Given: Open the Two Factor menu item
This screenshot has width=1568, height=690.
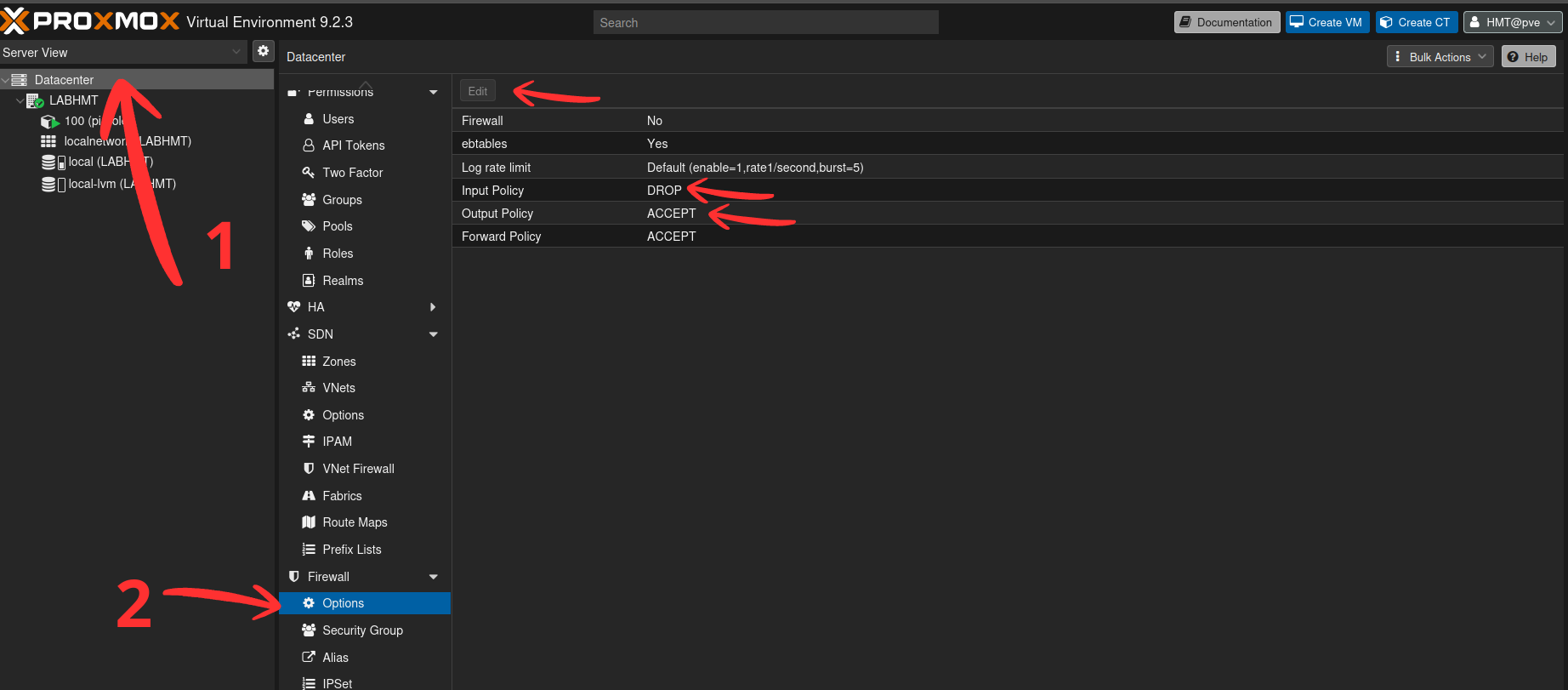Looking at the screenshot, I should pos(365,173).
